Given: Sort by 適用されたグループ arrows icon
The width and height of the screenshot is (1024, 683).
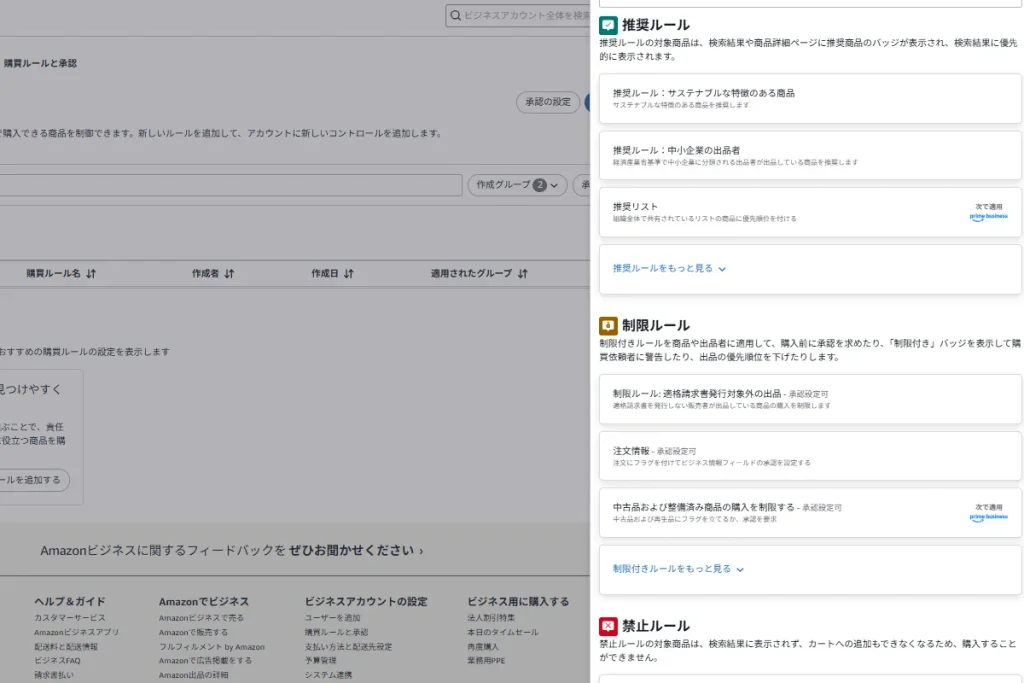Looking at the screenshot, I should tap(522, 274).
